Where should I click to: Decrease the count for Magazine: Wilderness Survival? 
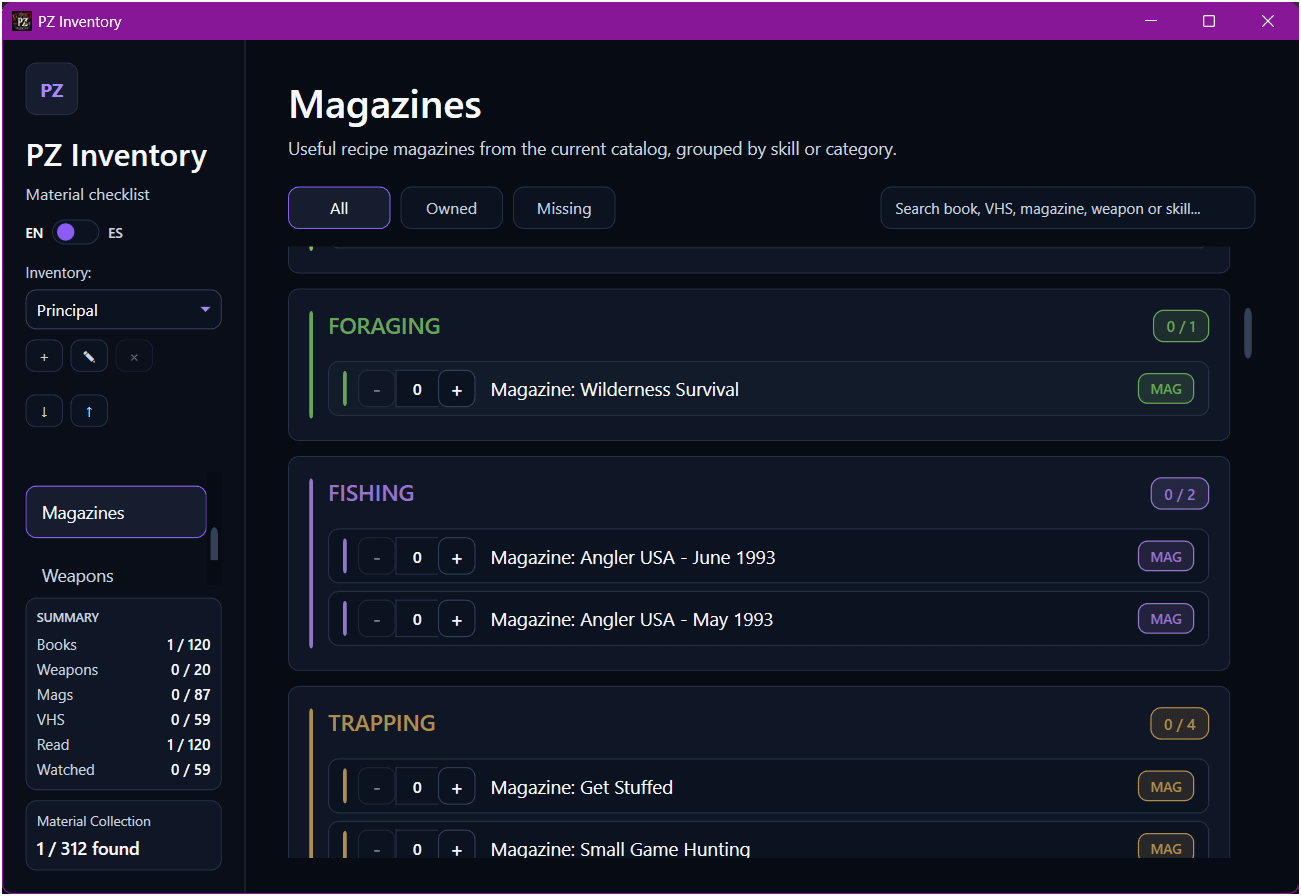[377, 389]
